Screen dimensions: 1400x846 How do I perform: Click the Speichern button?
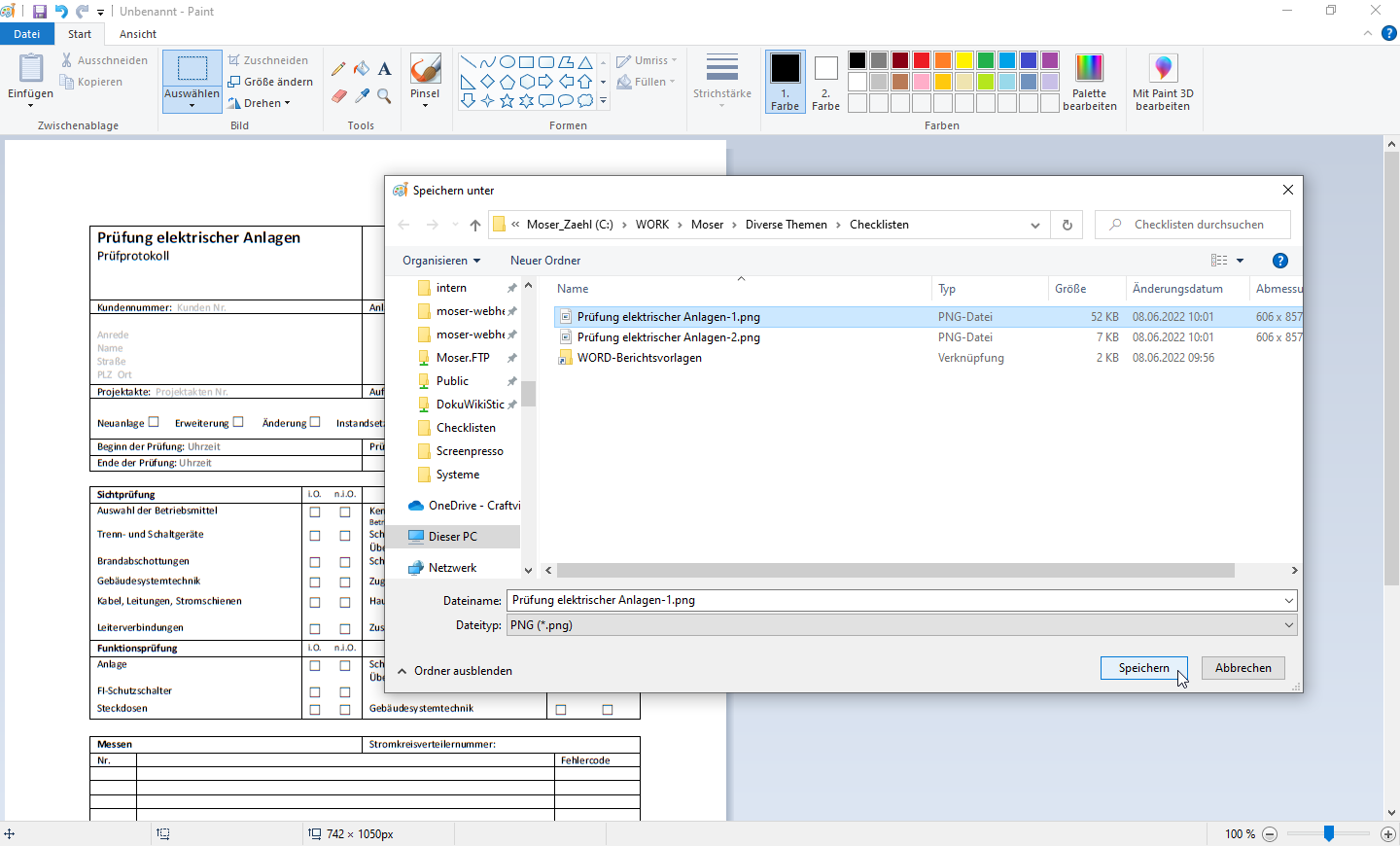1143,668
